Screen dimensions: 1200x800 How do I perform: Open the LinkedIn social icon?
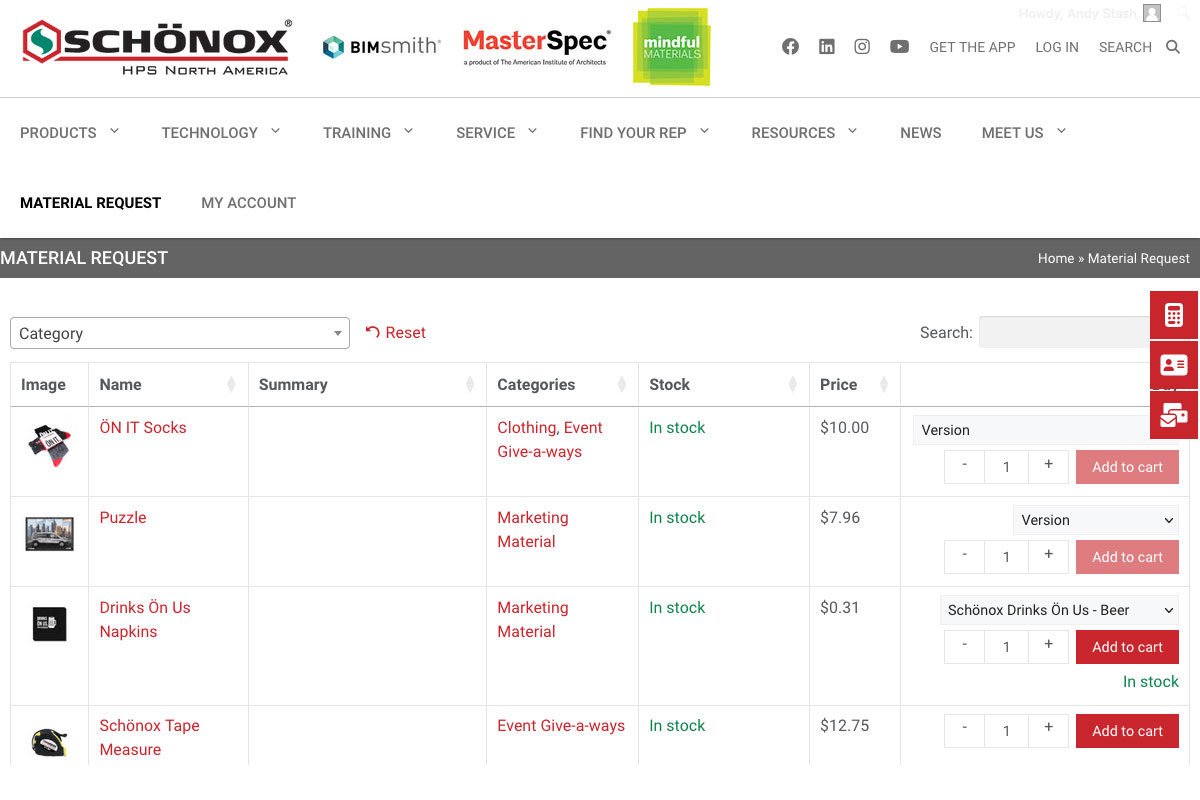click(x=826, y=47)
